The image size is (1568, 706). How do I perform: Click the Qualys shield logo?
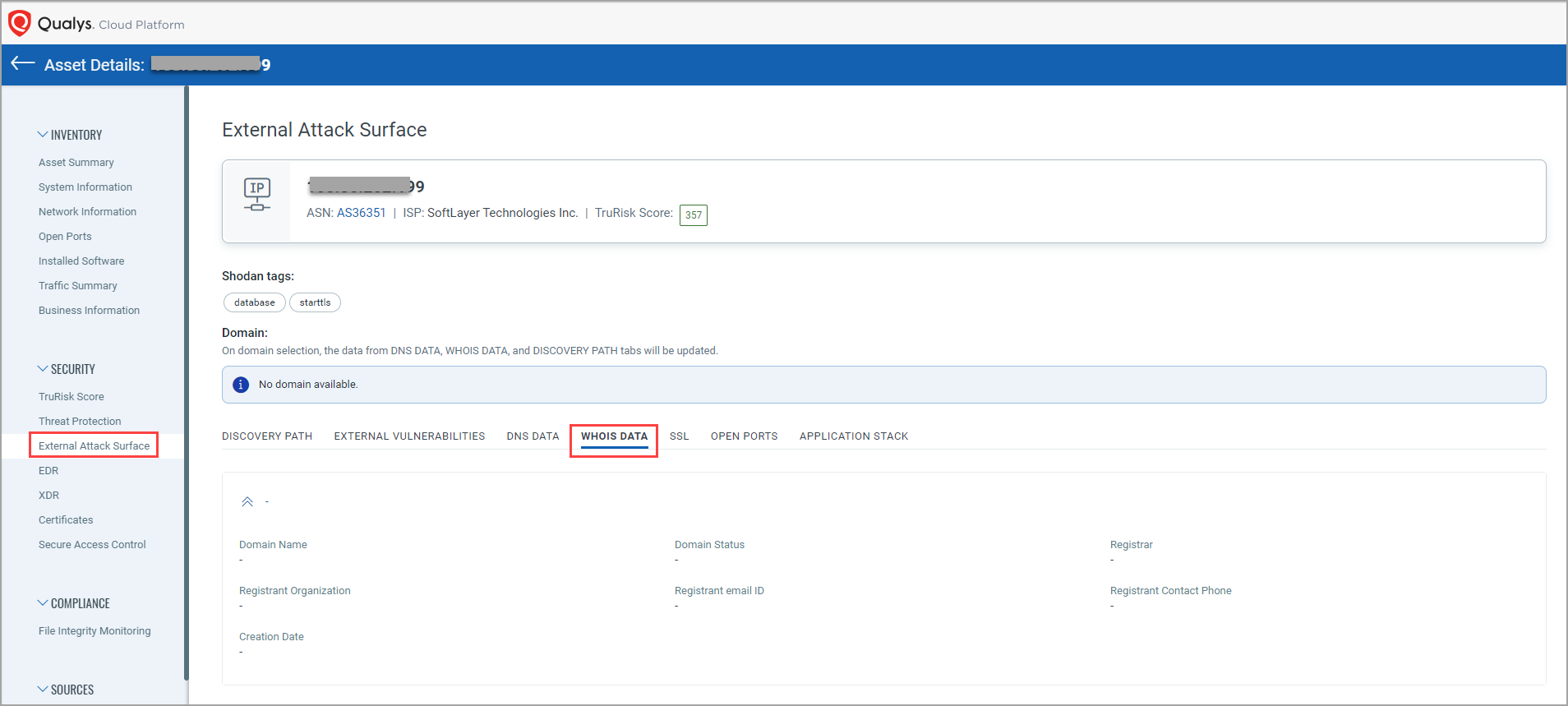(19, 23)
